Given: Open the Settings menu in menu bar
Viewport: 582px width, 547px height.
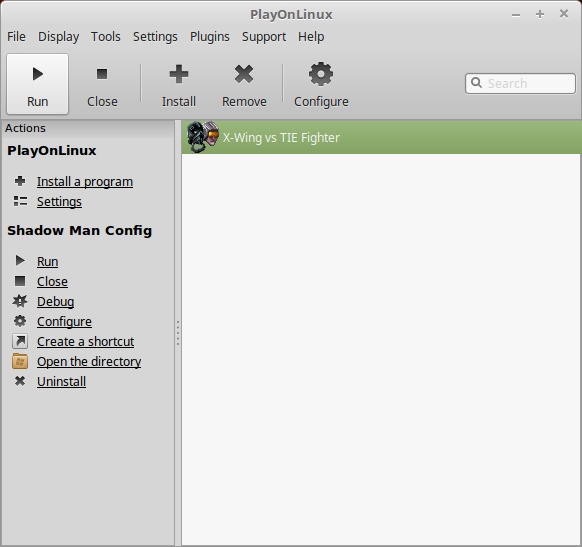Looking at the screenshot, I should click(155, 37).
